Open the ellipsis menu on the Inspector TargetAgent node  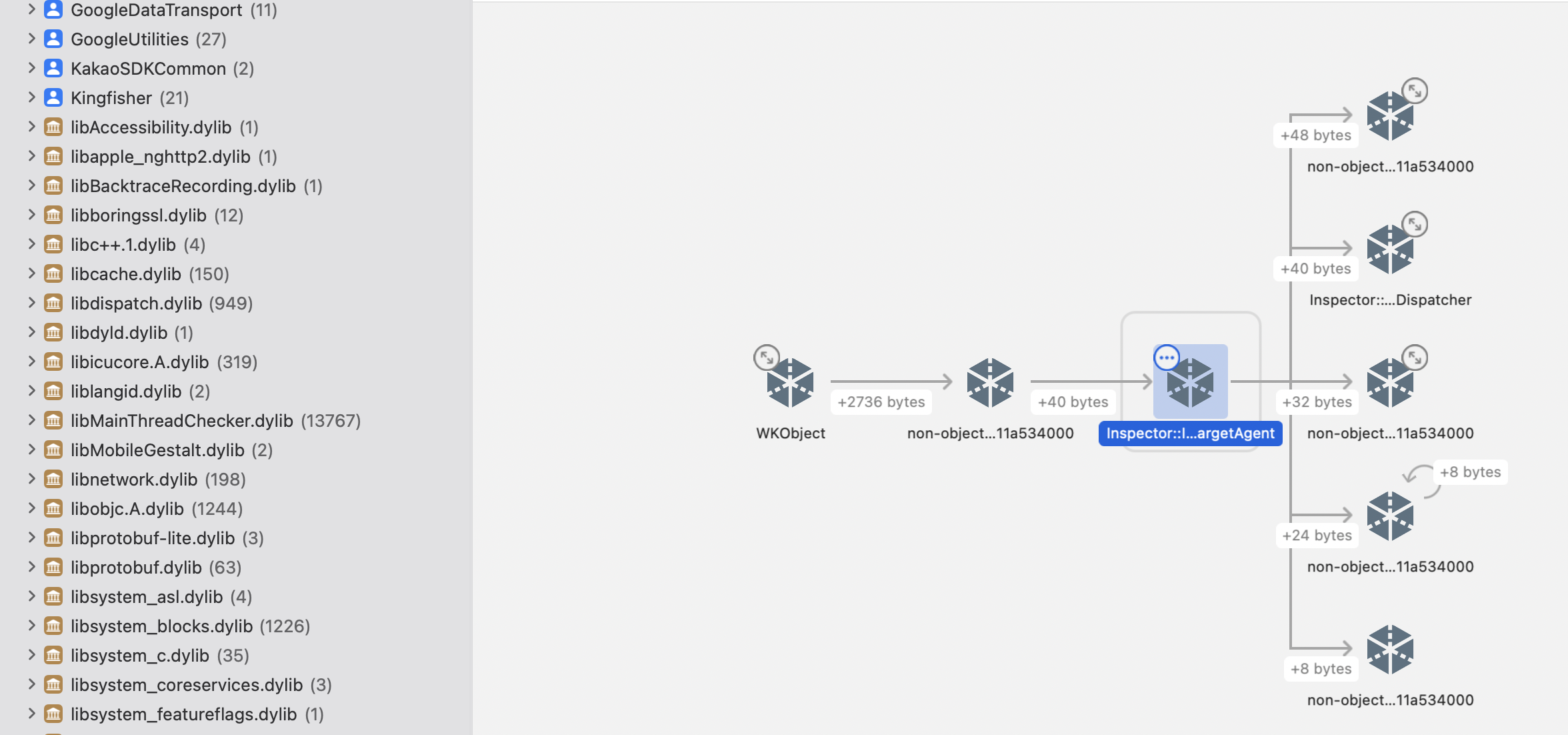tap(1167, 357)
